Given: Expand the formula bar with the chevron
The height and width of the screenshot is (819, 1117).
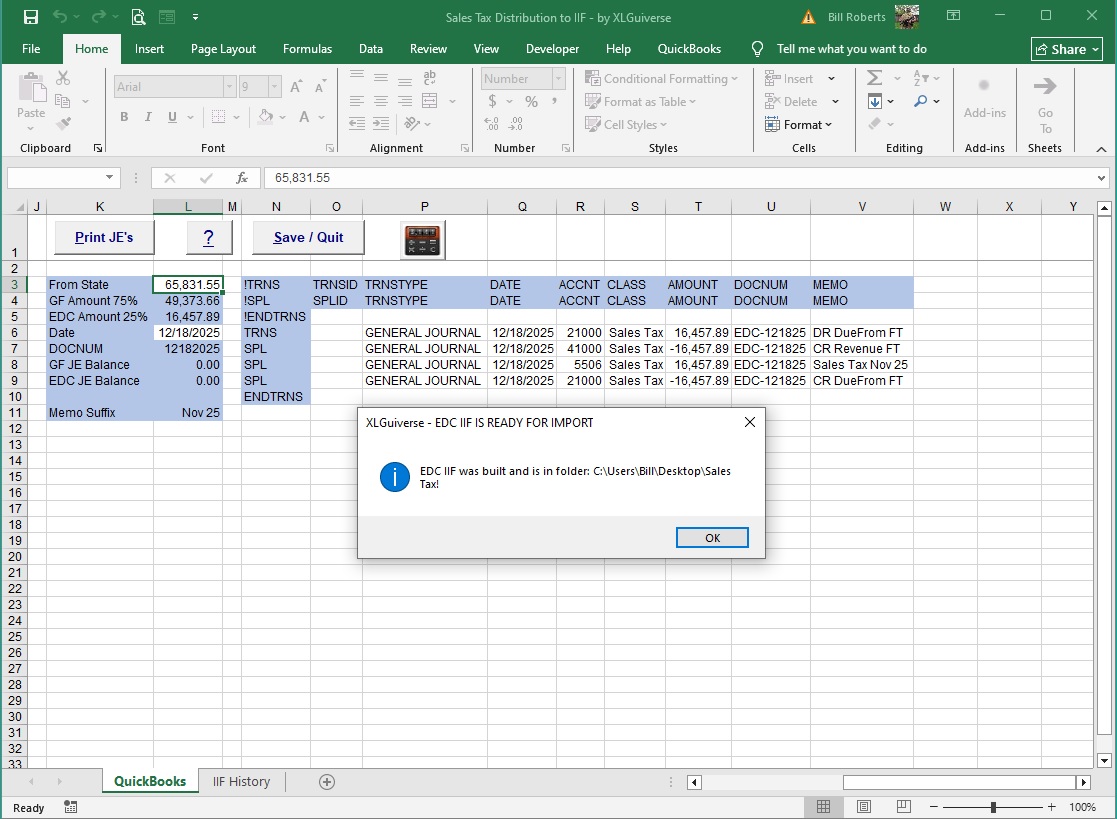Looking at the screenshot, I should [x=1102, y=178].
